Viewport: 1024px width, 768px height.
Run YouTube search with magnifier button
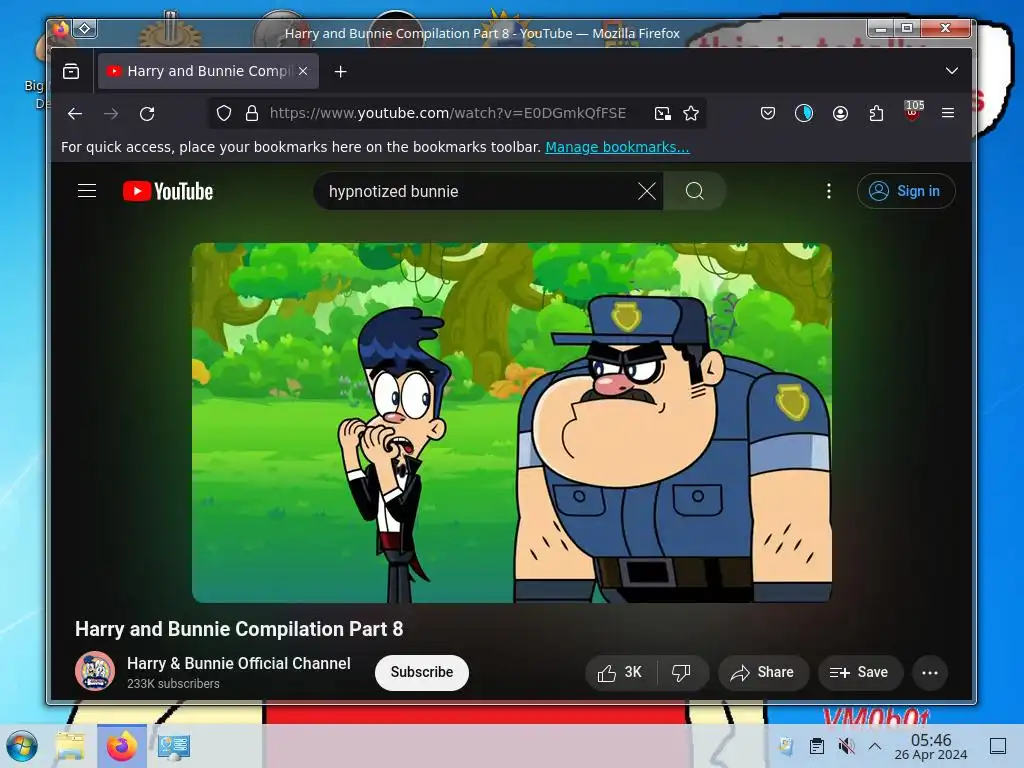695,191
